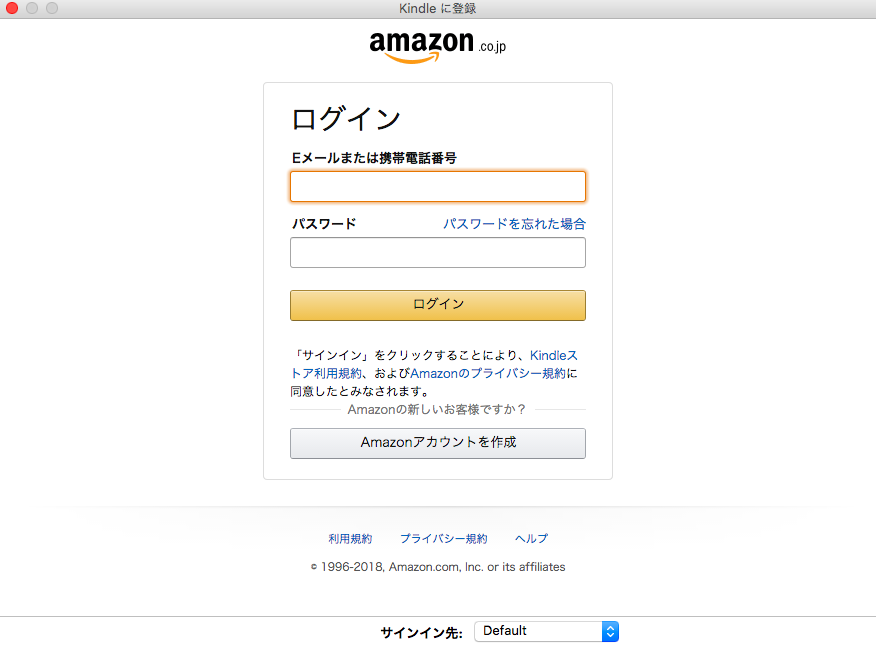876x647 pixels.
Task: Click the Eメールまたは携帯電話番号 field label
Action: coord(374,158)
